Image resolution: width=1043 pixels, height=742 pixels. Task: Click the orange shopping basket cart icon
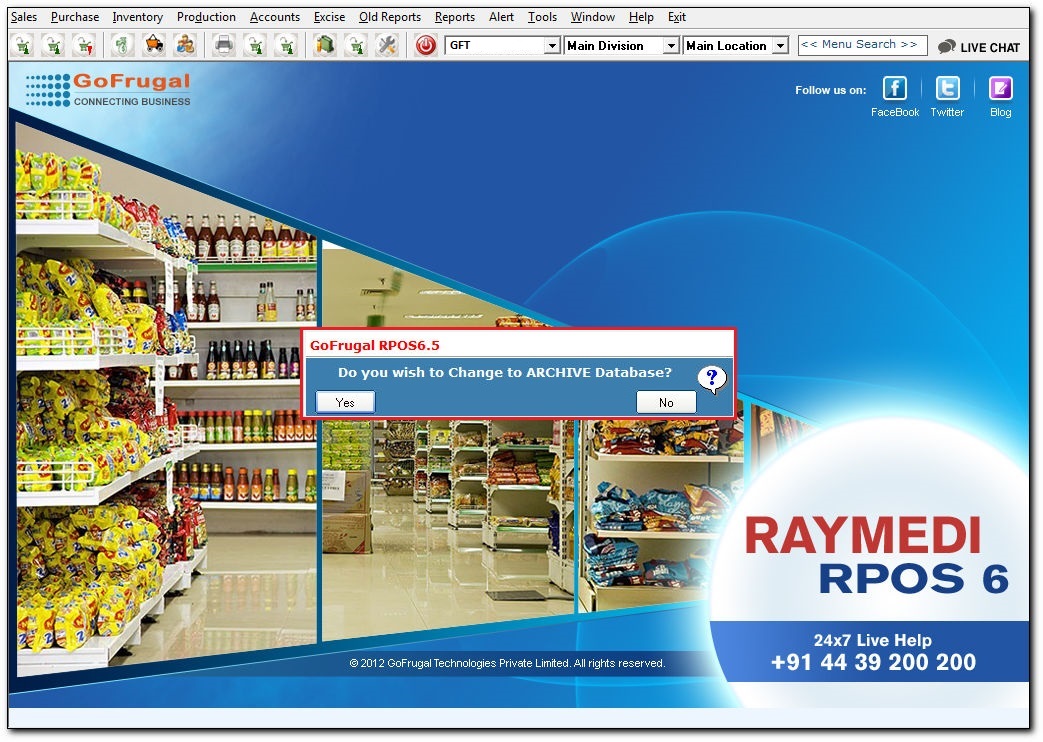tap(154, 45)
